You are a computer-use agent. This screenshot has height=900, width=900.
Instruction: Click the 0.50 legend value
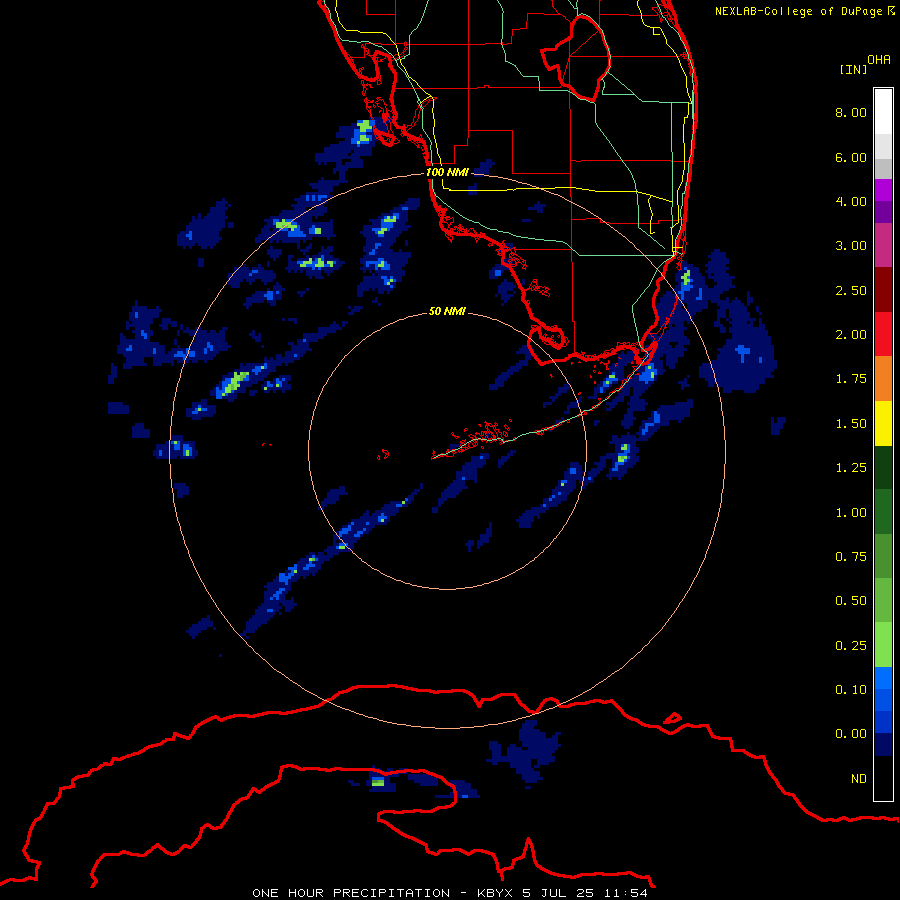851,601
